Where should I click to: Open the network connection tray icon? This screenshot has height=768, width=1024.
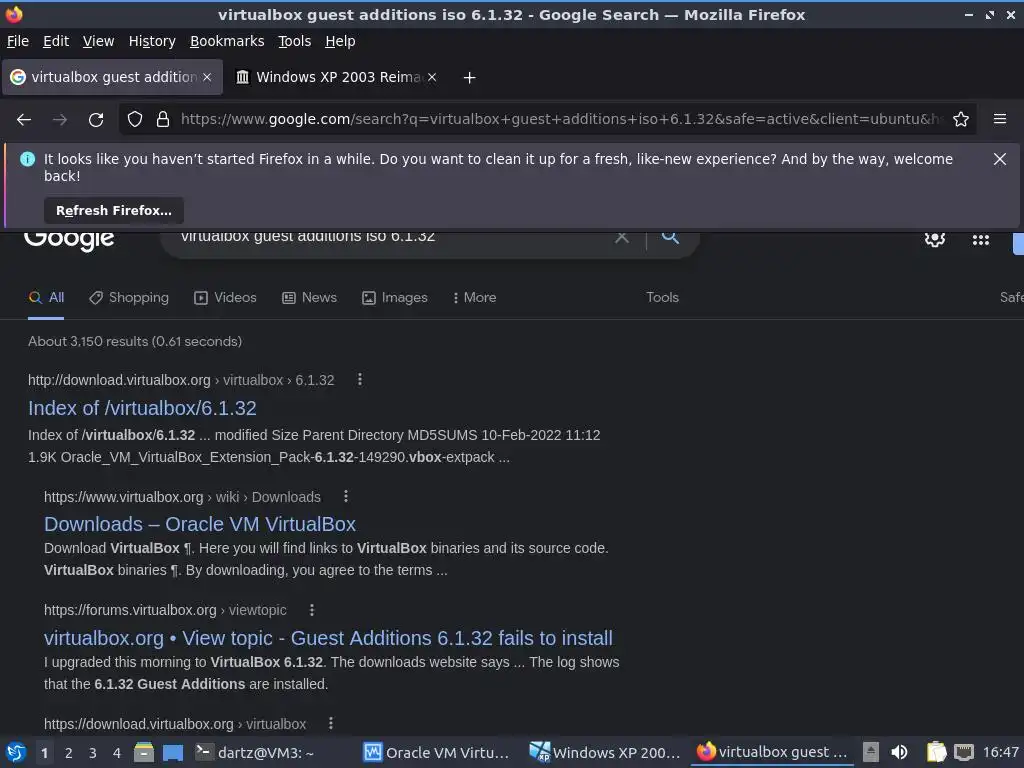point(964,752)
